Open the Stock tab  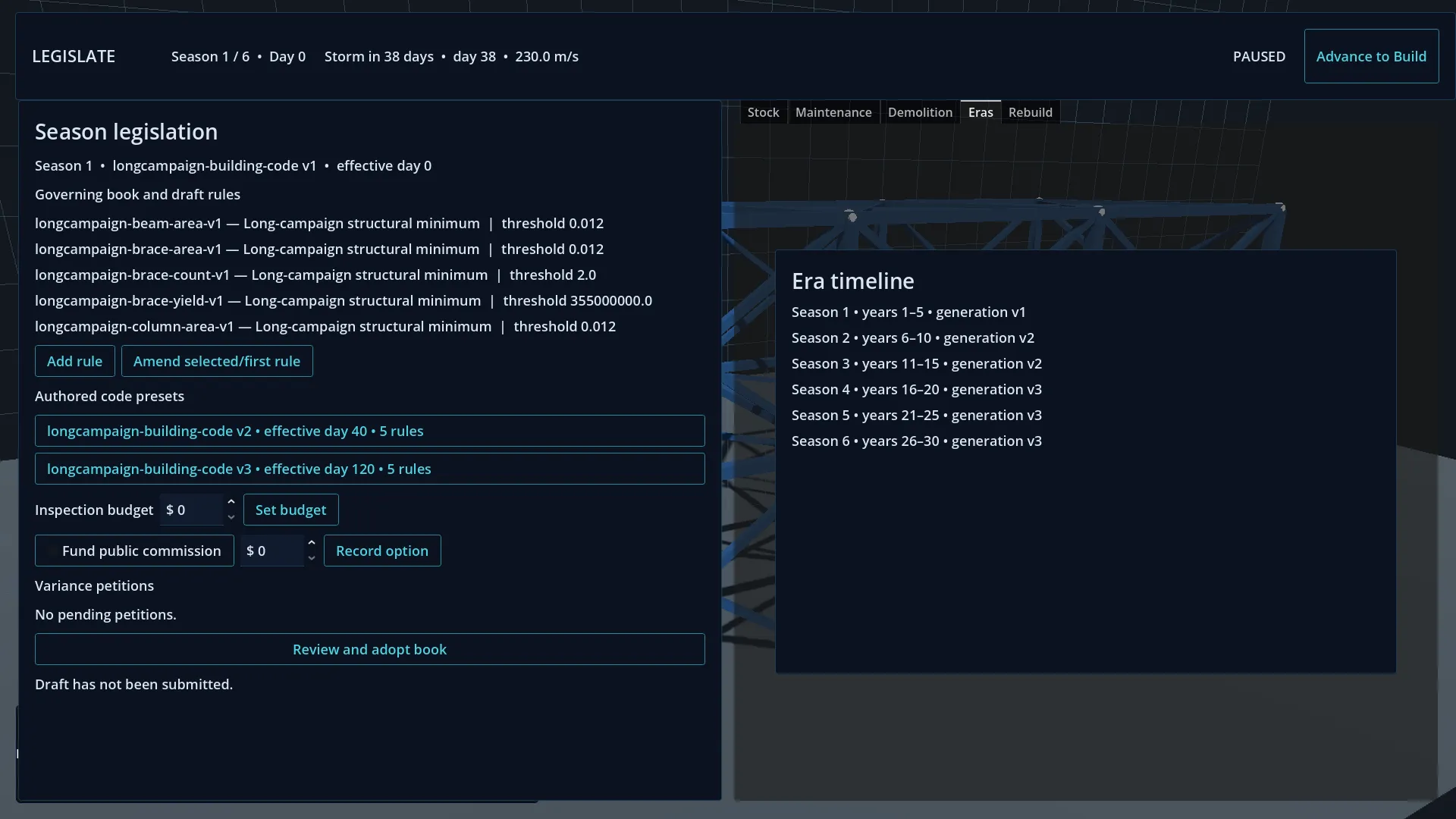tap(763, 112)
